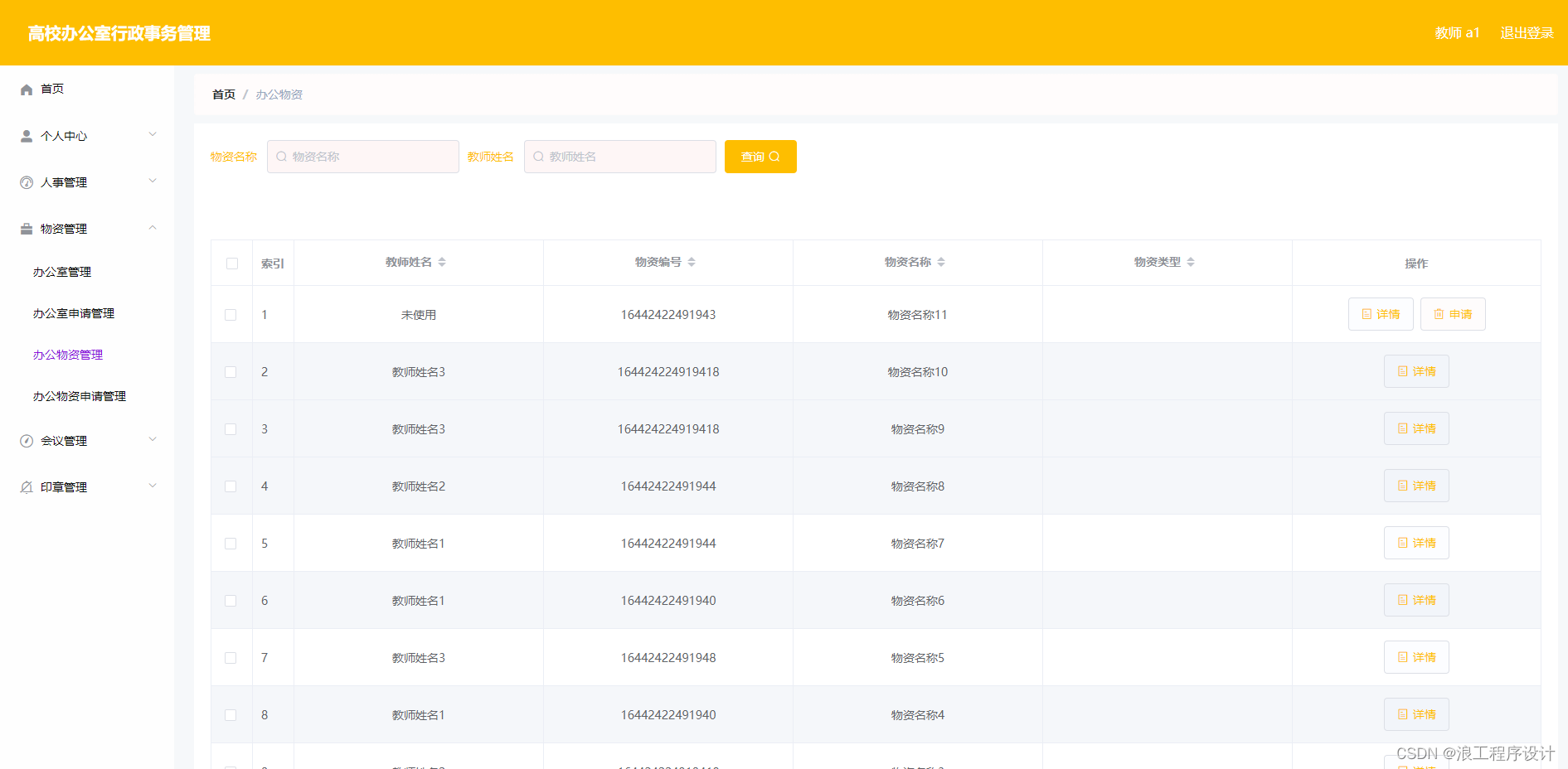This screenshot has width=1568, height=769.
Task: Open 详情 for 物资名称9
Action: click(1416, 428)
